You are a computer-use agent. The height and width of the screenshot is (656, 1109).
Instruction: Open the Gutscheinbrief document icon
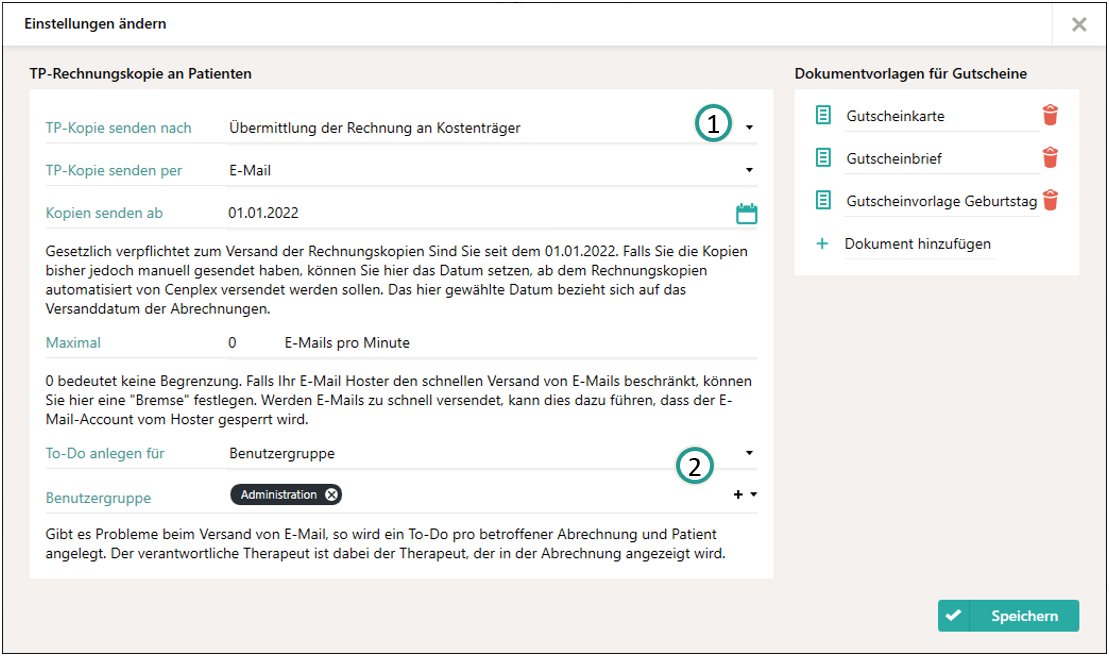pyautogui.click(x=823, y=158)
